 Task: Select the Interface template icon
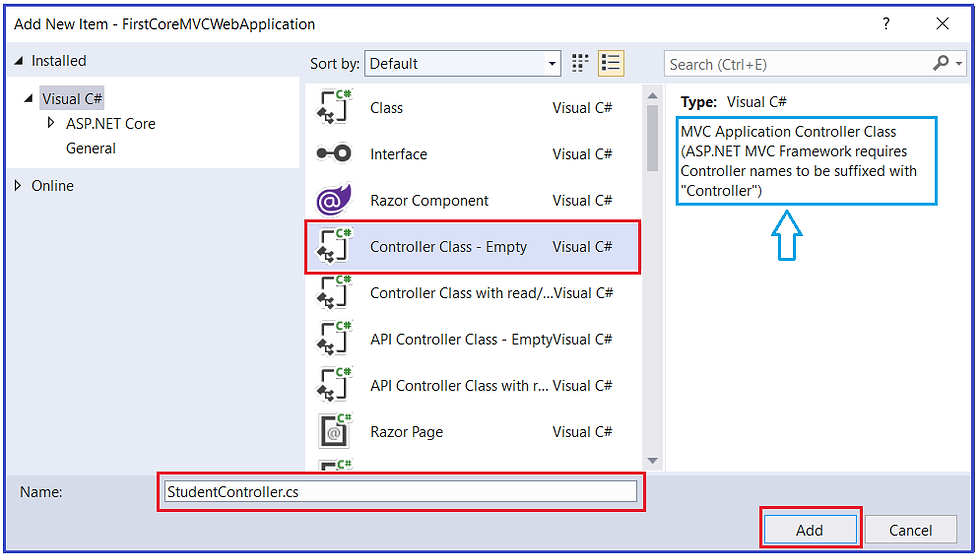pyautogui.click(x=334, y=153)
